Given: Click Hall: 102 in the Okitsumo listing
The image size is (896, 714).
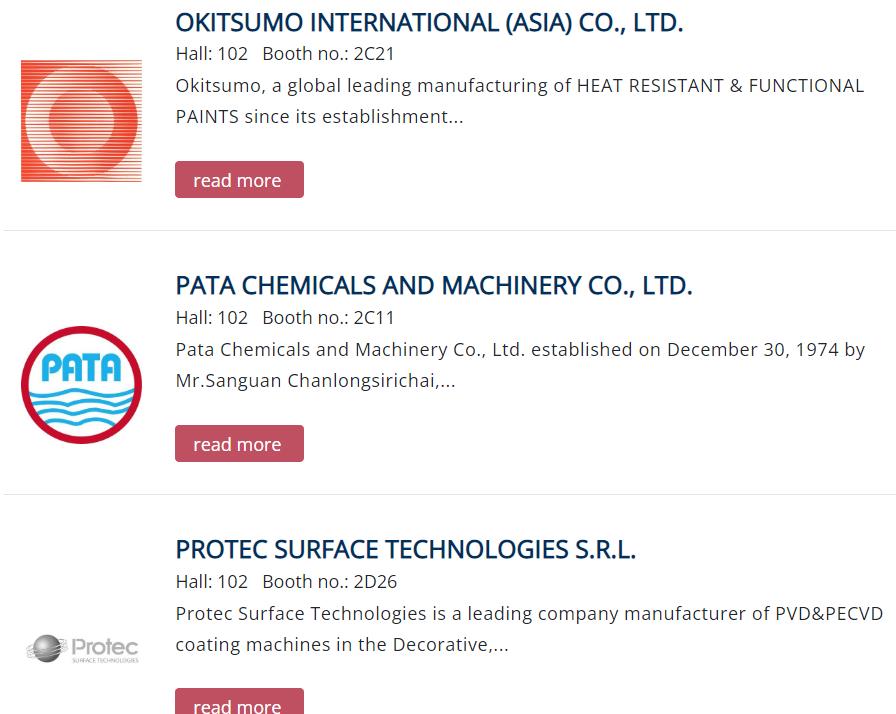Looking at the screenshot, I should [211, 54].
